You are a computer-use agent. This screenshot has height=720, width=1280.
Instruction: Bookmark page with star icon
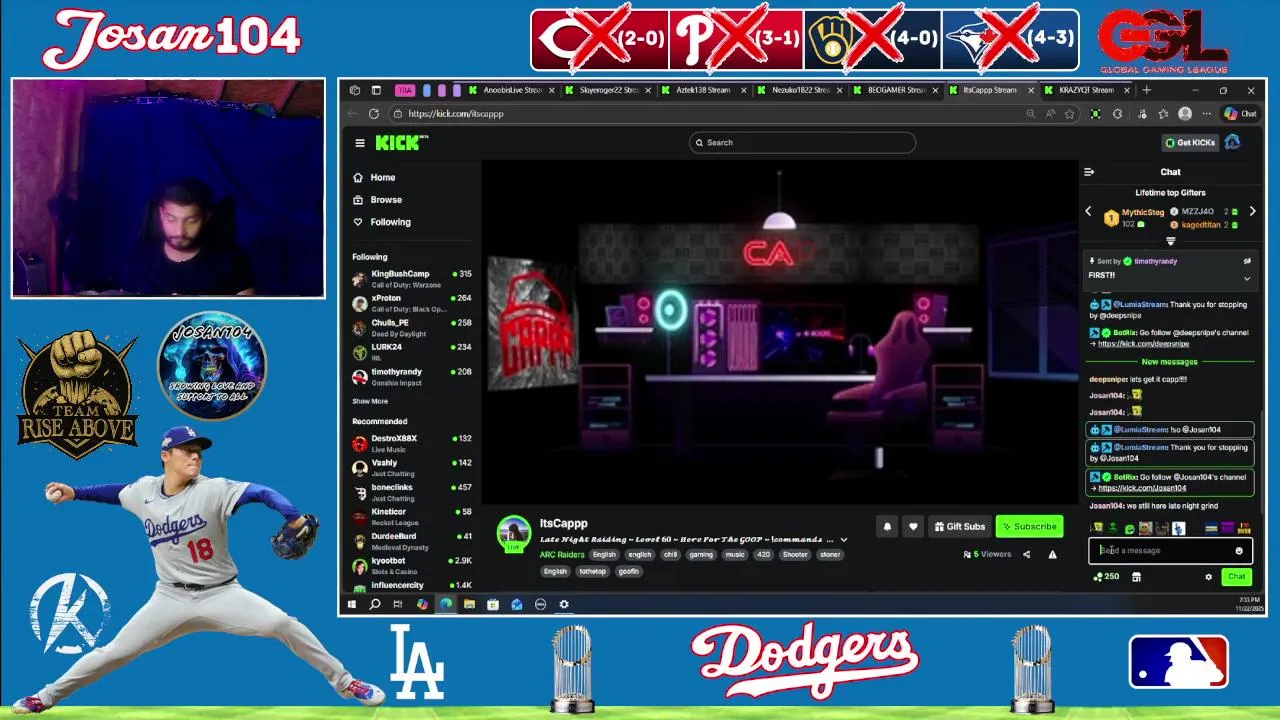coord(1069,114)
